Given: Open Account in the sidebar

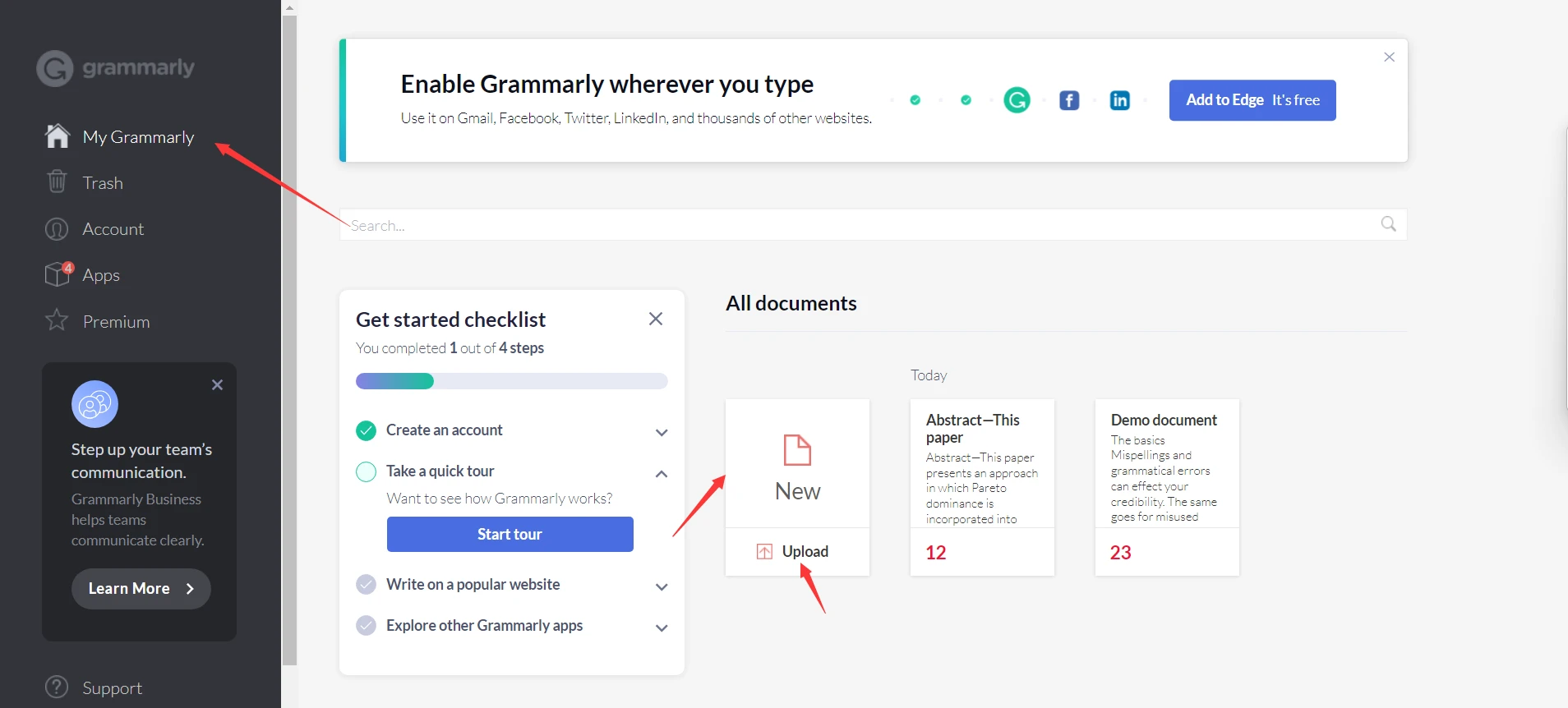Looking at the screenshot, I should 113,229.
